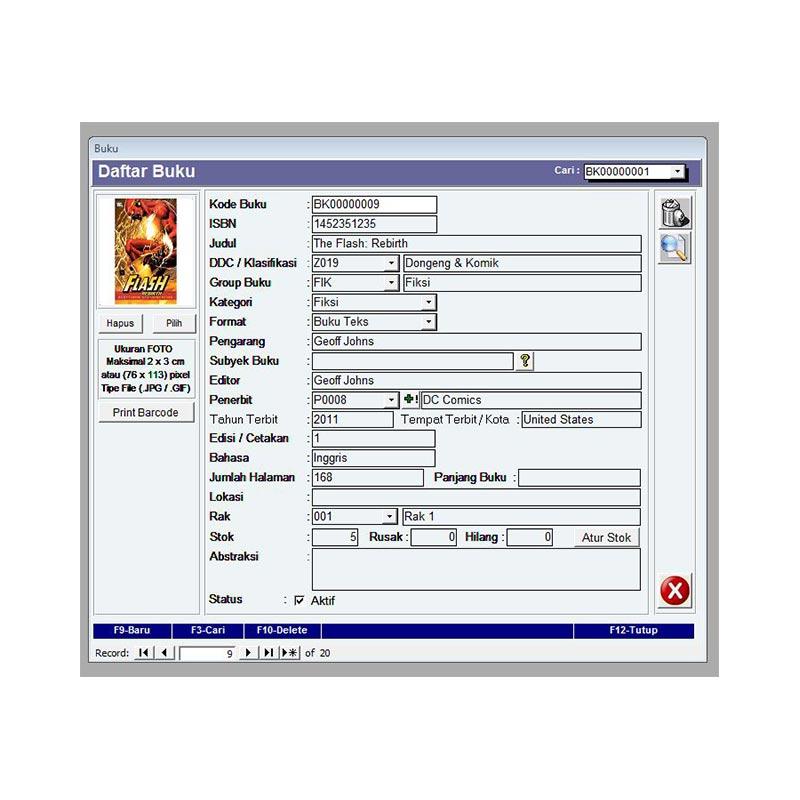Open the Format Buku Teks dropdown
This screenshot has height=800, width=800.
[x=429, y=322]
